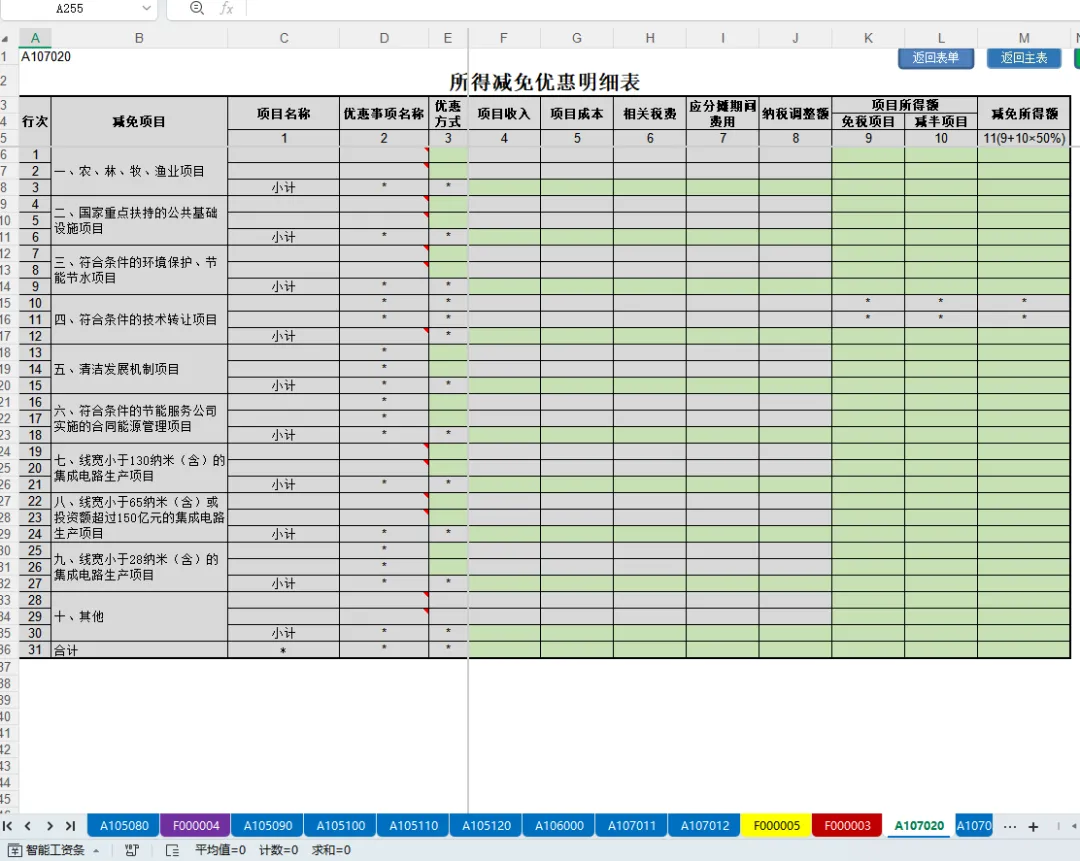Expand the arrow next to 智能工资条
1080x861 pixels.
(96, 851)
